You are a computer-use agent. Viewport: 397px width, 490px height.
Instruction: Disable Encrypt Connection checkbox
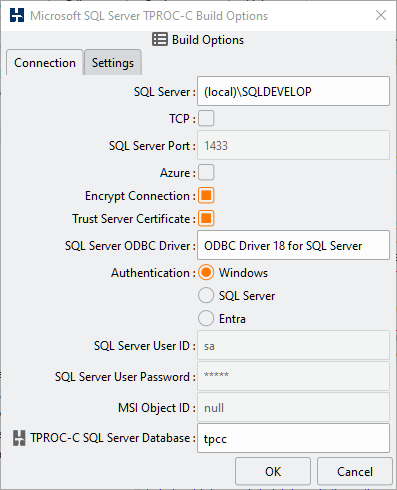[x=206, y=196]
